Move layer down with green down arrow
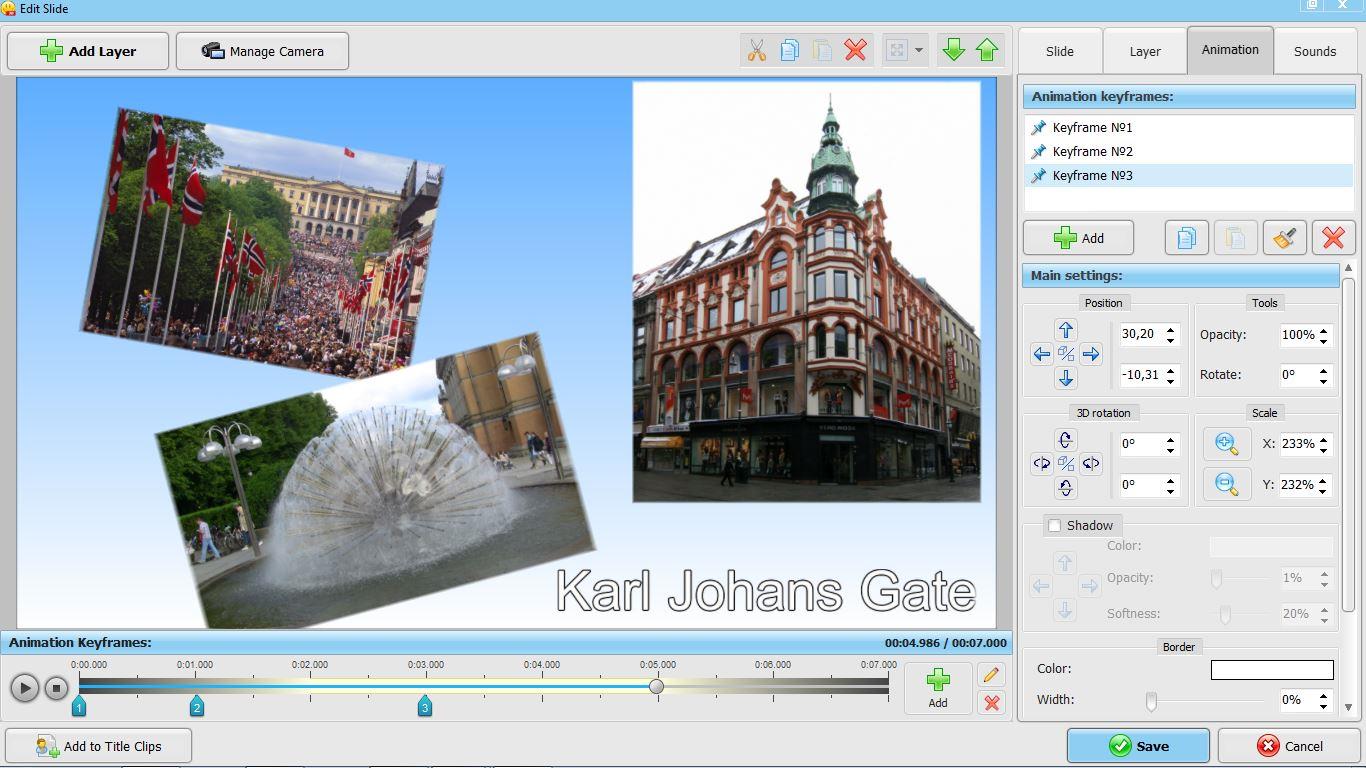1366x768 pixels. pos(953,50)
